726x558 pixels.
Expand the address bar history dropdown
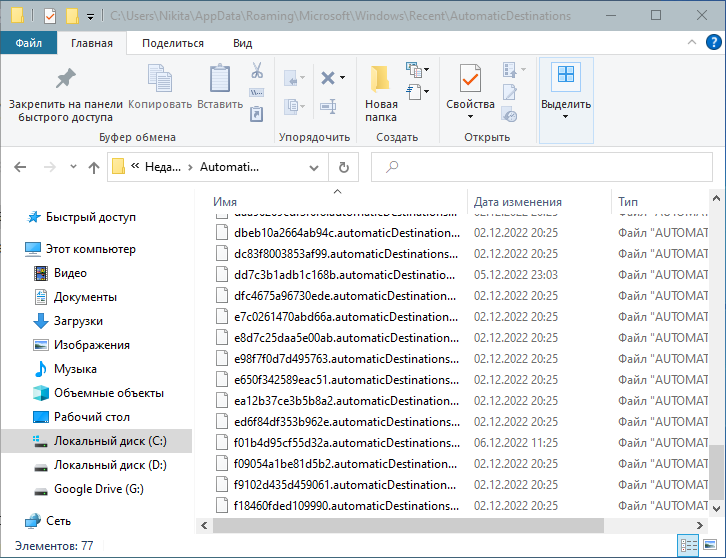coord(314,168)
